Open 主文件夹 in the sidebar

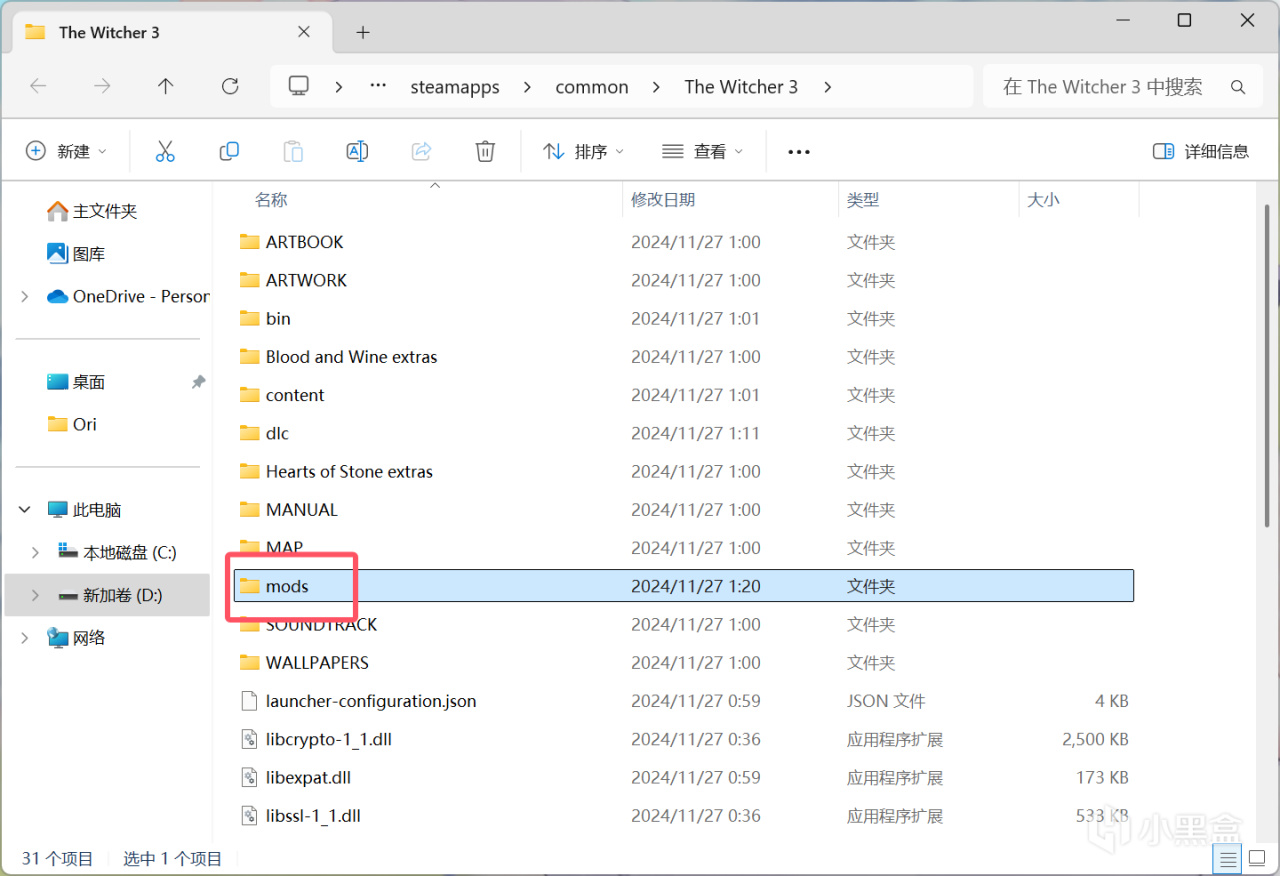pos(93,211)
